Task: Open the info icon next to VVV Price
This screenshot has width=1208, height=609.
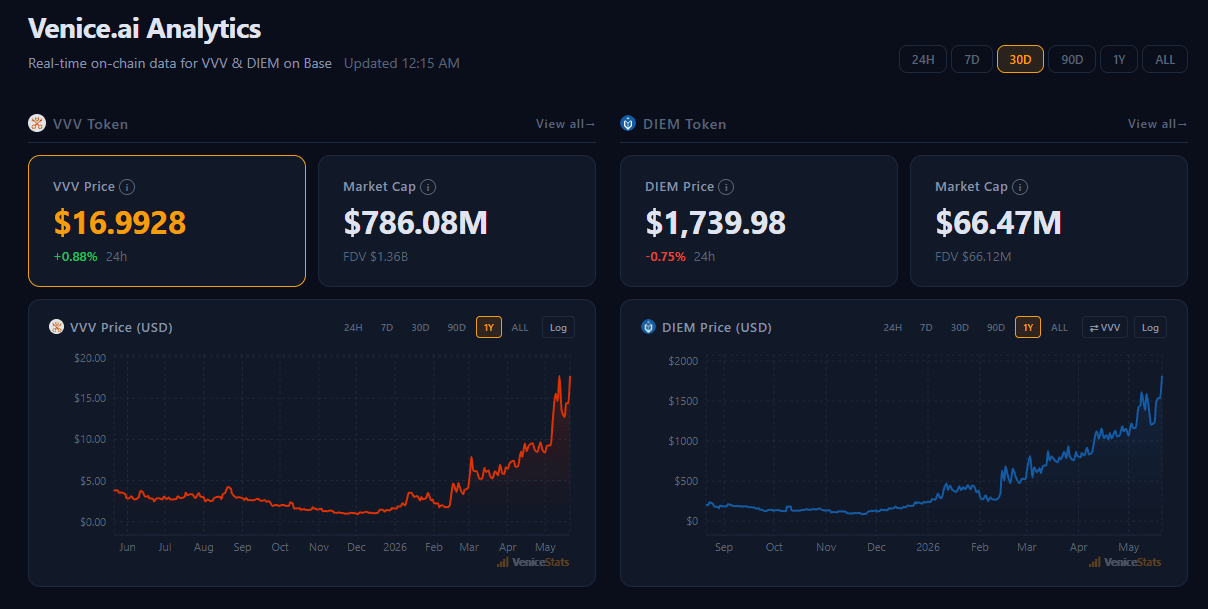Action: [127, 187]
